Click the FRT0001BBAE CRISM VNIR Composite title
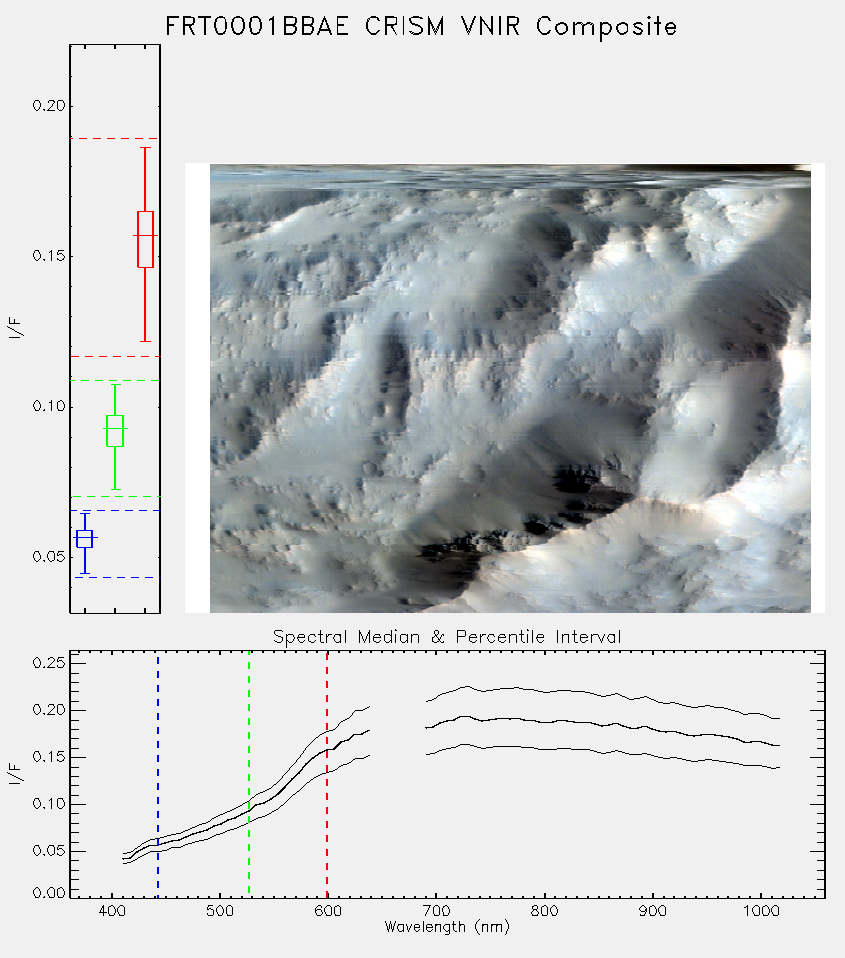Screen dimensions: 845x958 pyautogui.click(x=421, y=27)
